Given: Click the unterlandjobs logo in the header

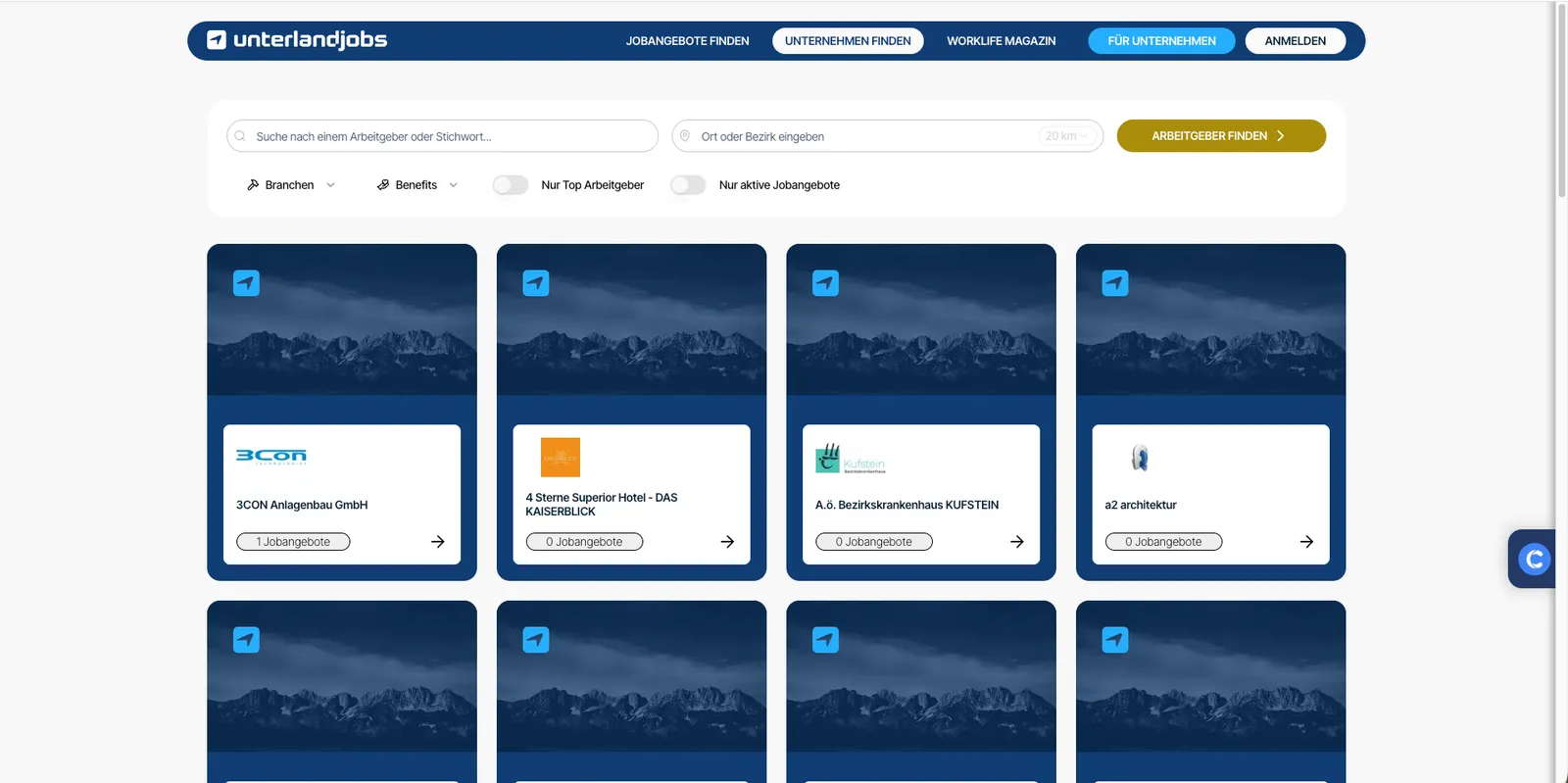Looking at the screenshot, I should click(x=297, y=40).
